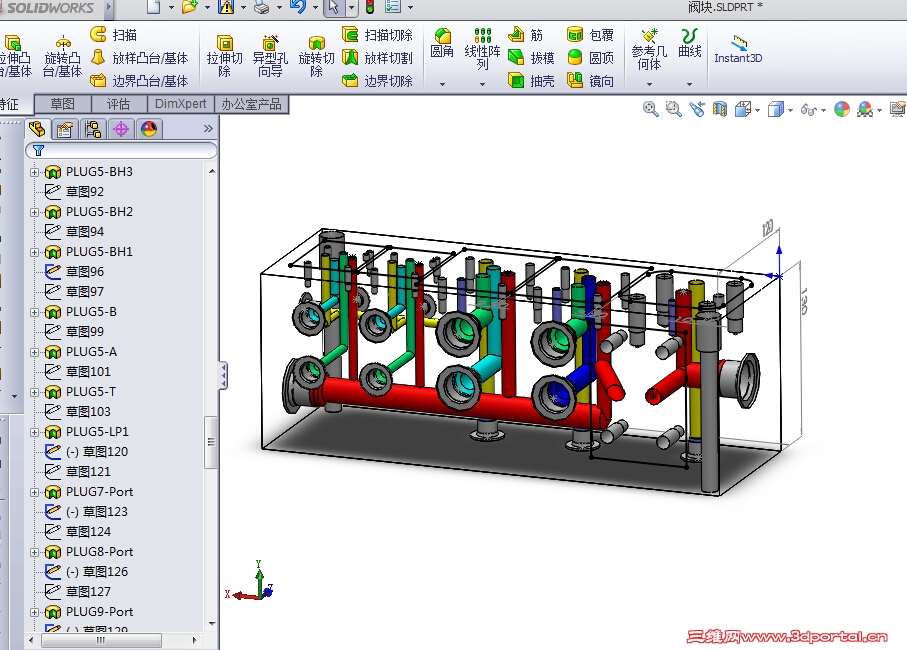Switch to the DimXpert tab
The width and height of the screenshot is (907, 650).
coord(180,104)
